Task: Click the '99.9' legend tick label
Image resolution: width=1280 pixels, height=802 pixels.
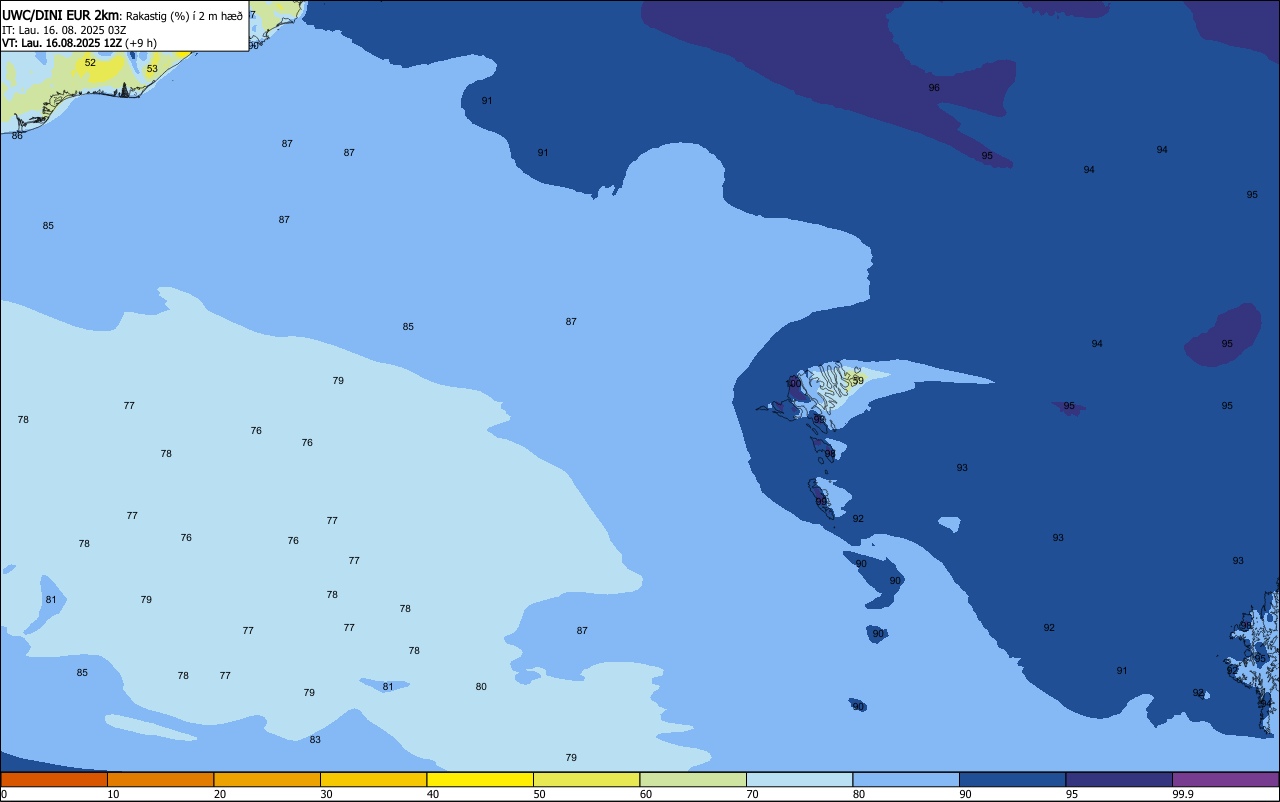Action: point(1183,794)
